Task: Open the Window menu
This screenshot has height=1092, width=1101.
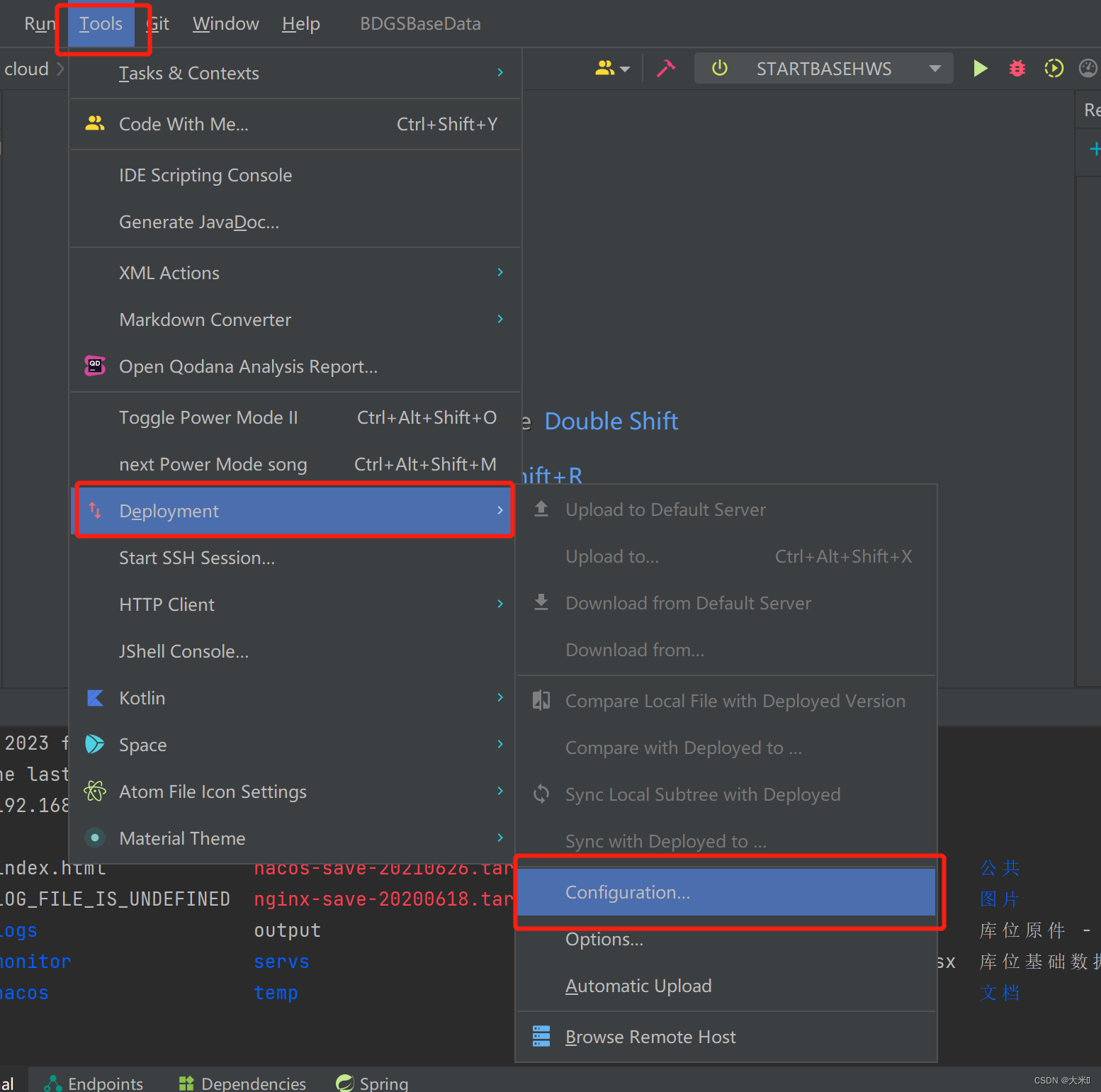Action: [x=225, y=23]
